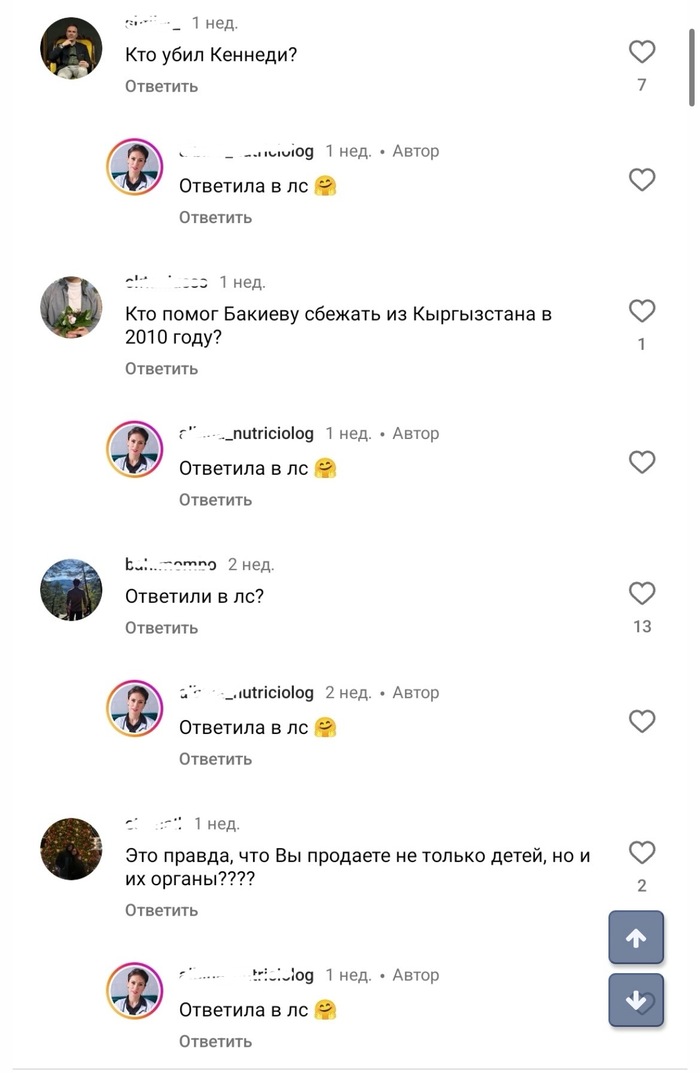Click the scroll-up arrow button
The width and height of the screenshot is (700, 1073).
point(636,938)
